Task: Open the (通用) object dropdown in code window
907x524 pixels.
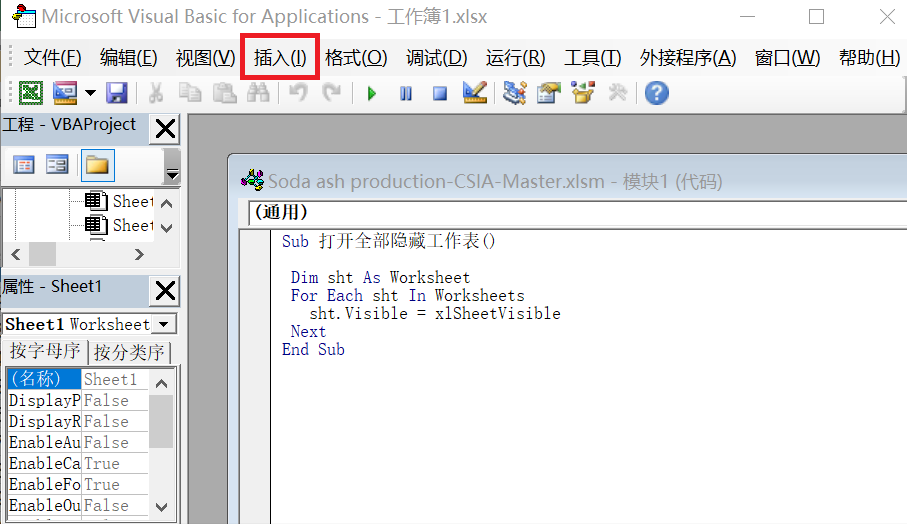Action: (578, 212)
